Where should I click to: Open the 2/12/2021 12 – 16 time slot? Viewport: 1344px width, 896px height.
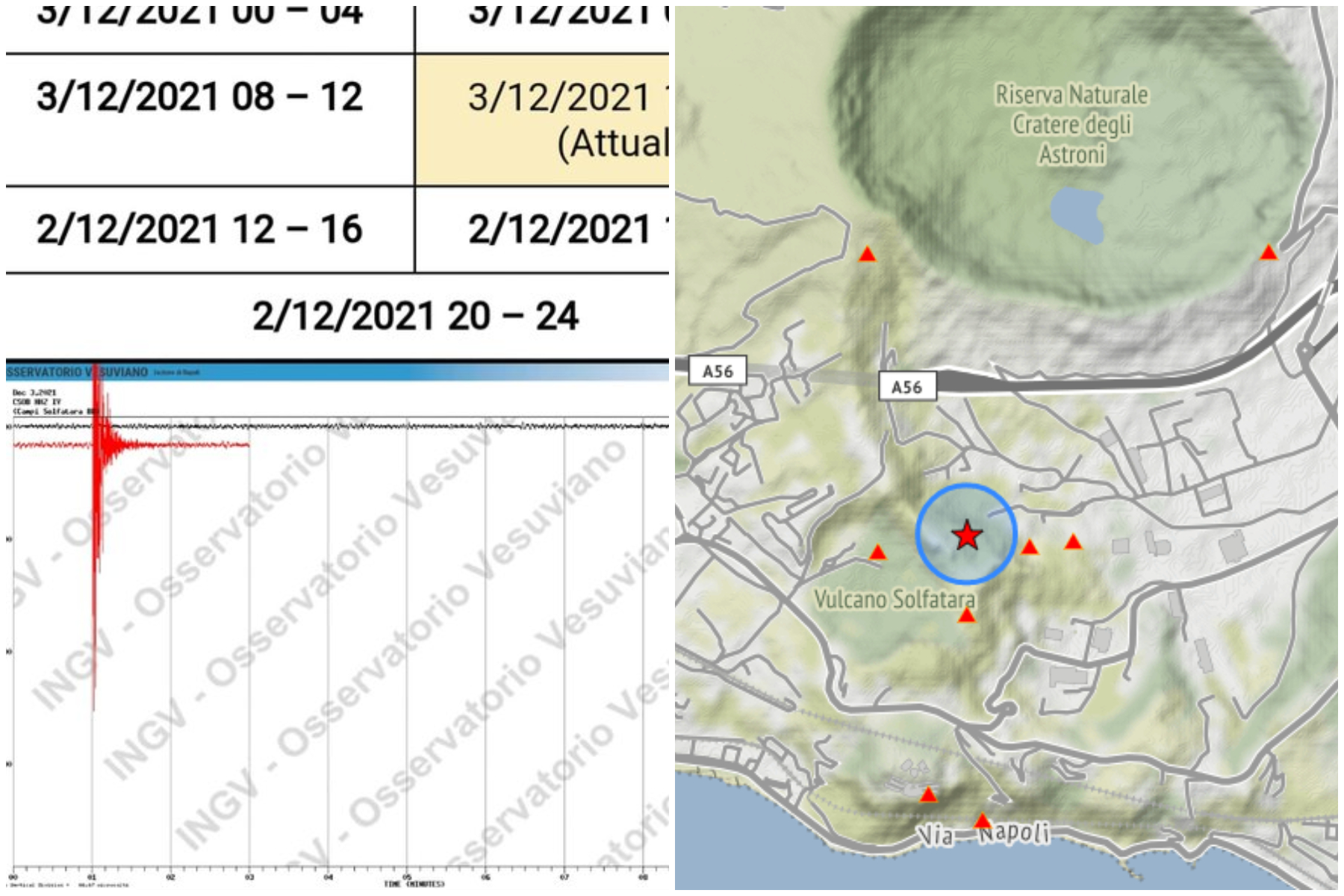199,229
